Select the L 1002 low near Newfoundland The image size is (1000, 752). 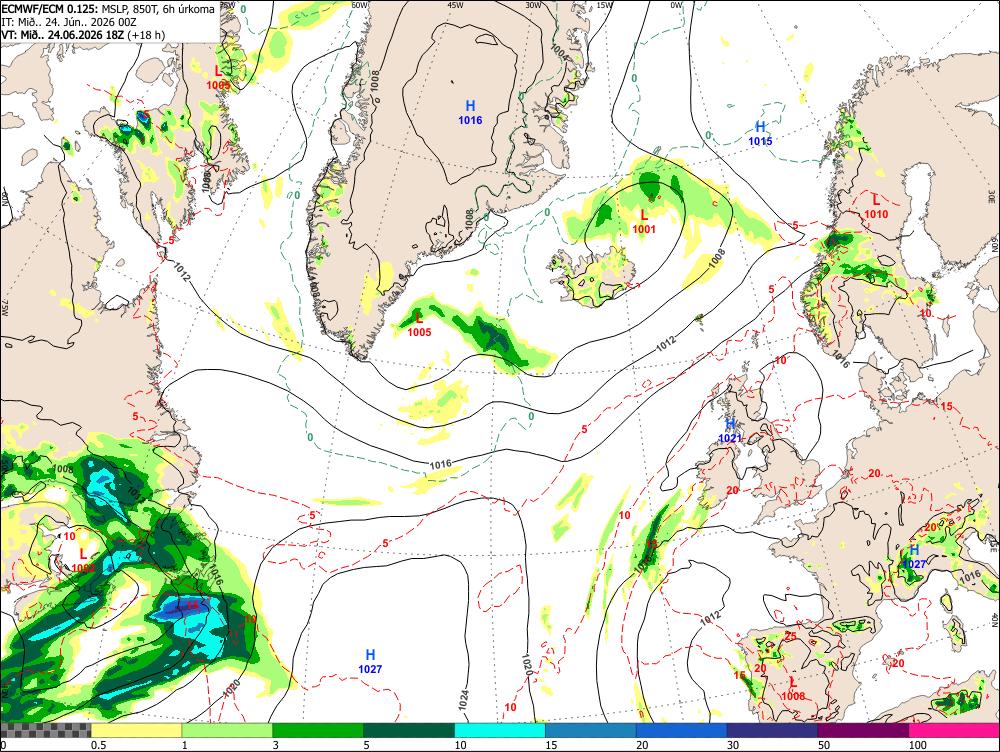83,561
